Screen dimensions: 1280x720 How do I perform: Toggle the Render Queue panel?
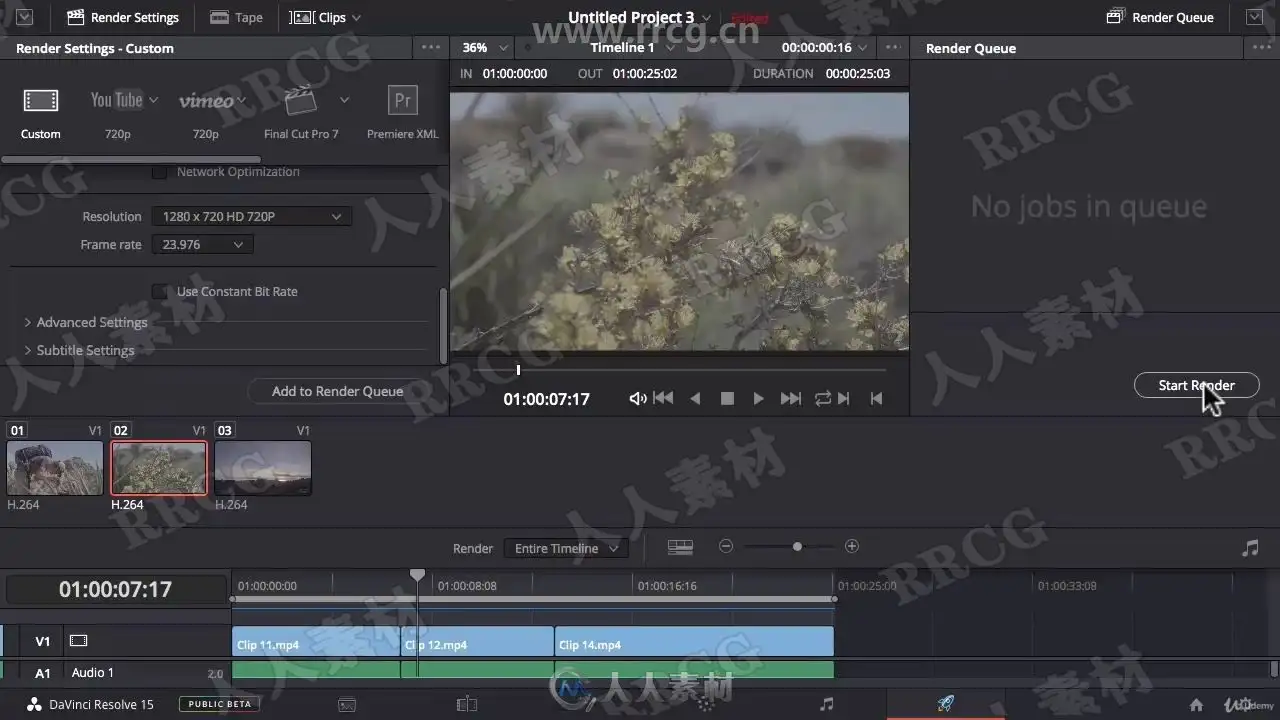click(1160, 17)
